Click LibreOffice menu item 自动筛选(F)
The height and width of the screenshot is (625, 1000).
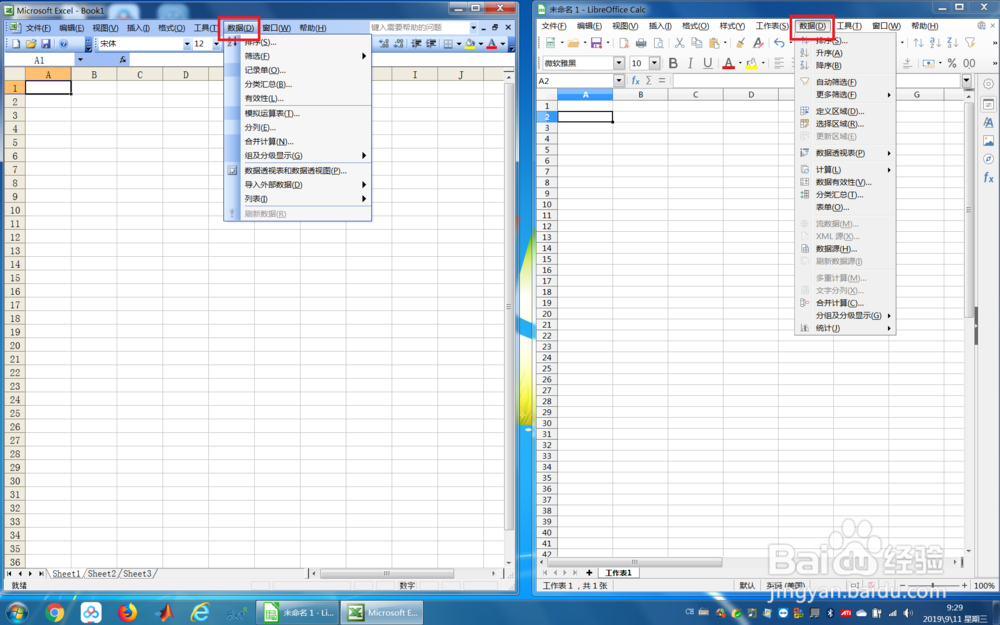845,82
